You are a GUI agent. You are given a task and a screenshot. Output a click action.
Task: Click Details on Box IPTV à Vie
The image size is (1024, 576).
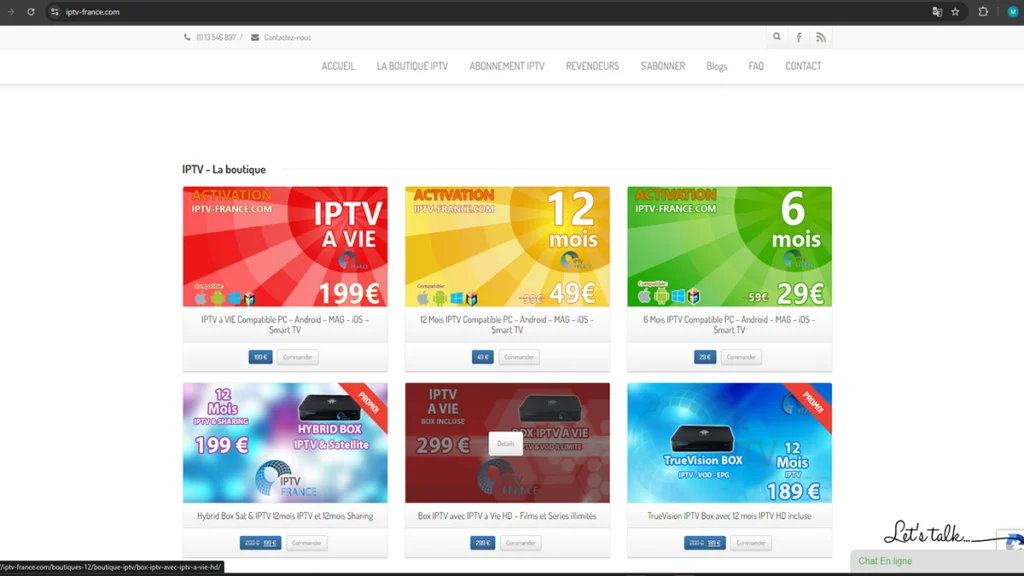coord(505,443)
